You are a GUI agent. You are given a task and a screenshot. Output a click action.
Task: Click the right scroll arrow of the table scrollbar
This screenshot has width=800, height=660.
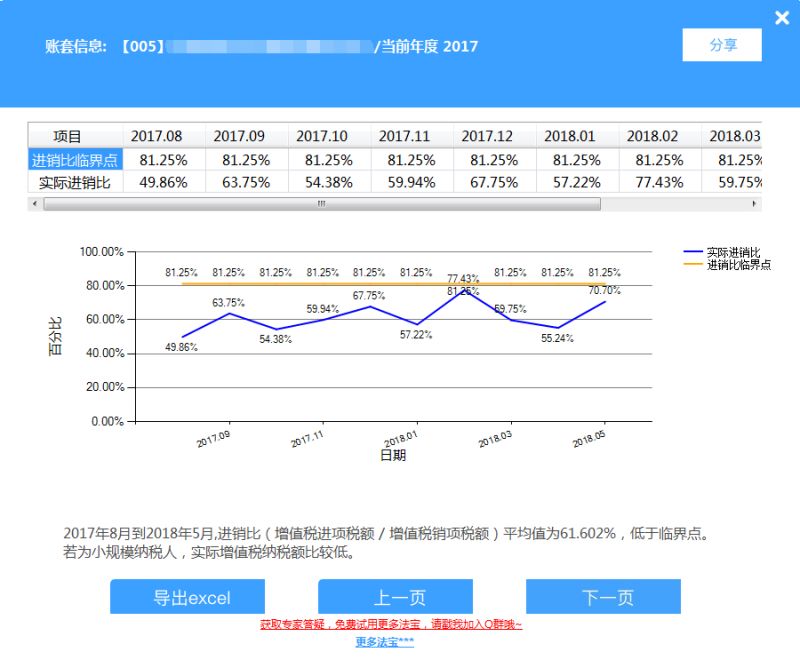tap(754, 204)
